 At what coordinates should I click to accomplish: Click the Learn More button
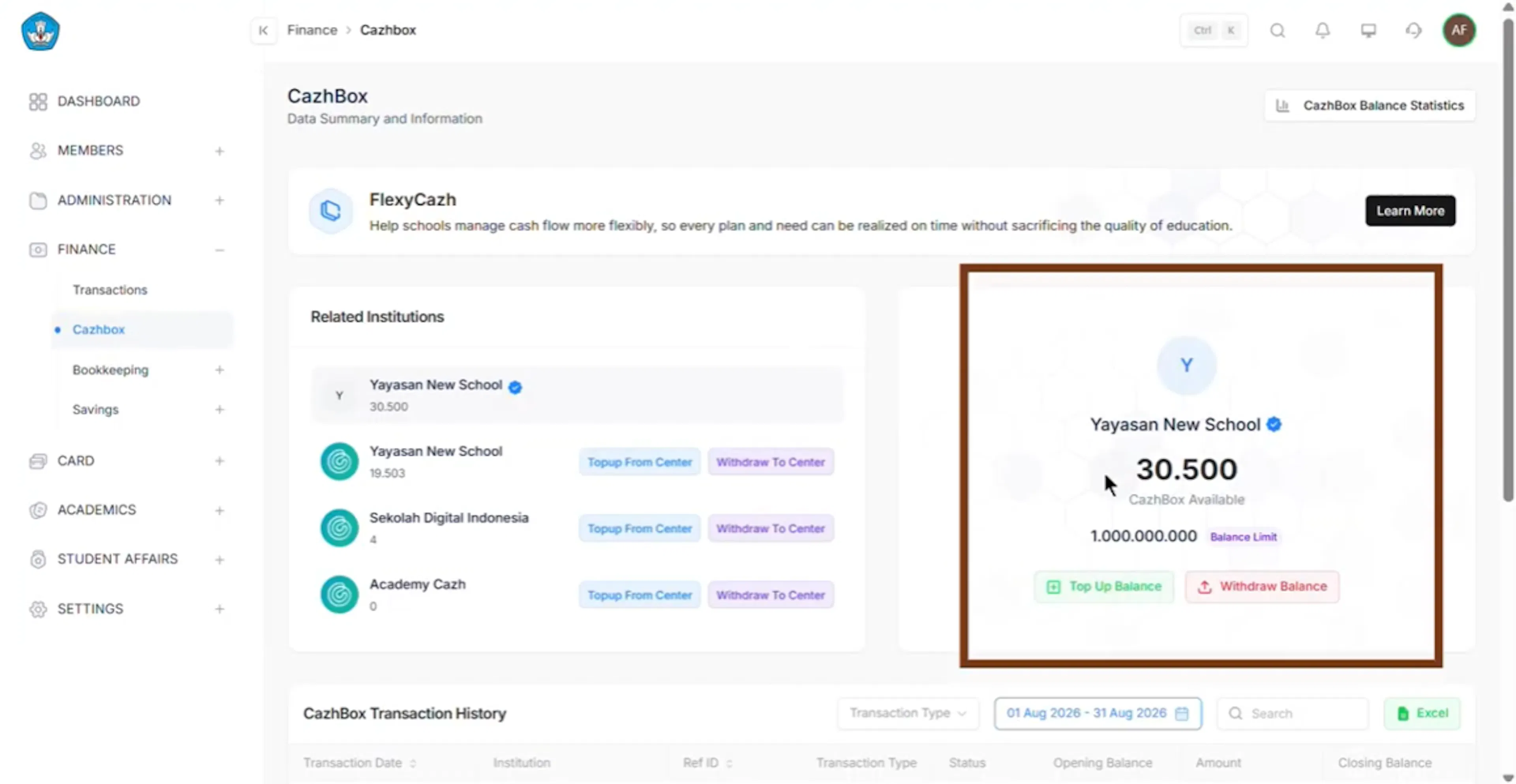[1410, 211]
